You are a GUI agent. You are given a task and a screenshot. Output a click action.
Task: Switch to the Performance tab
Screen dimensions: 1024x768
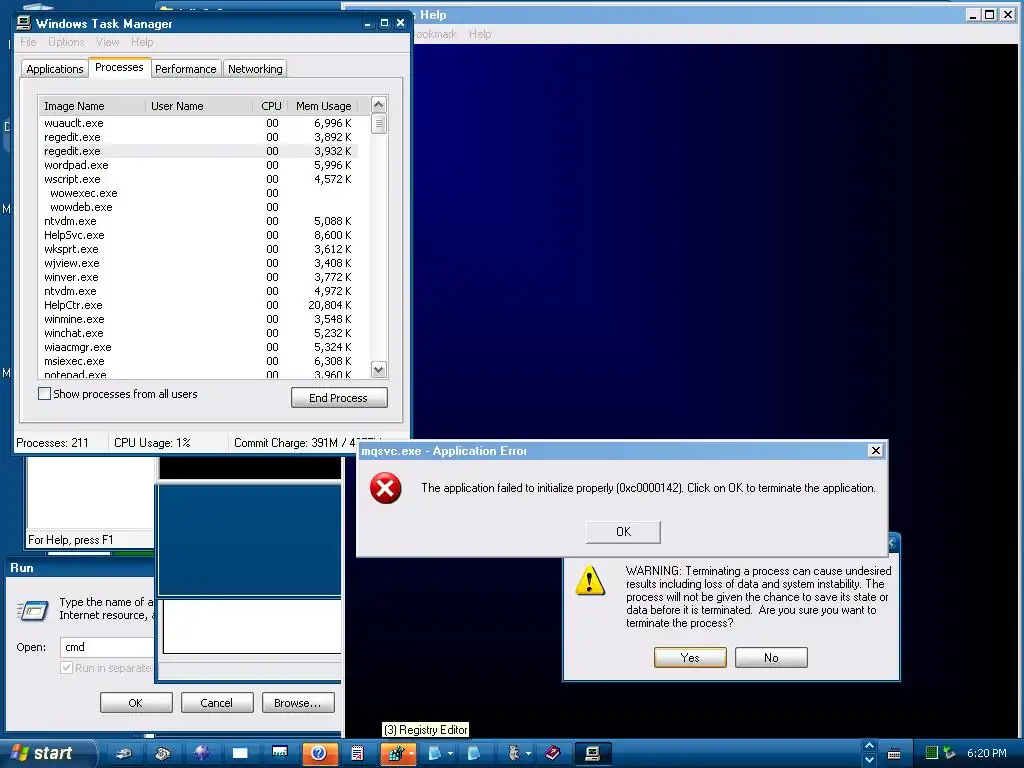(x=185, y=69)
